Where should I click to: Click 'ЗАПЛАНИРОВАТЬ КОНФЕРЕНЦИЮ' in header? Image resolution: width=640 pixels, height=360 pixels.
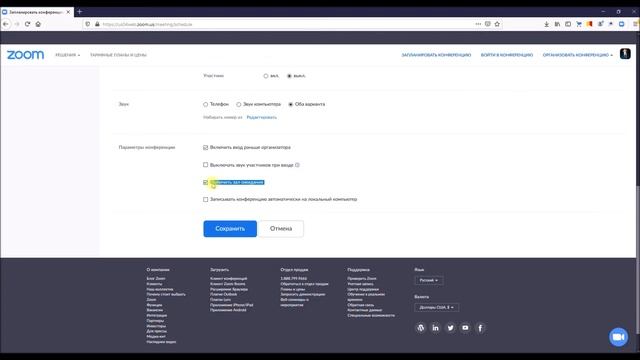(x=436, y=55)
